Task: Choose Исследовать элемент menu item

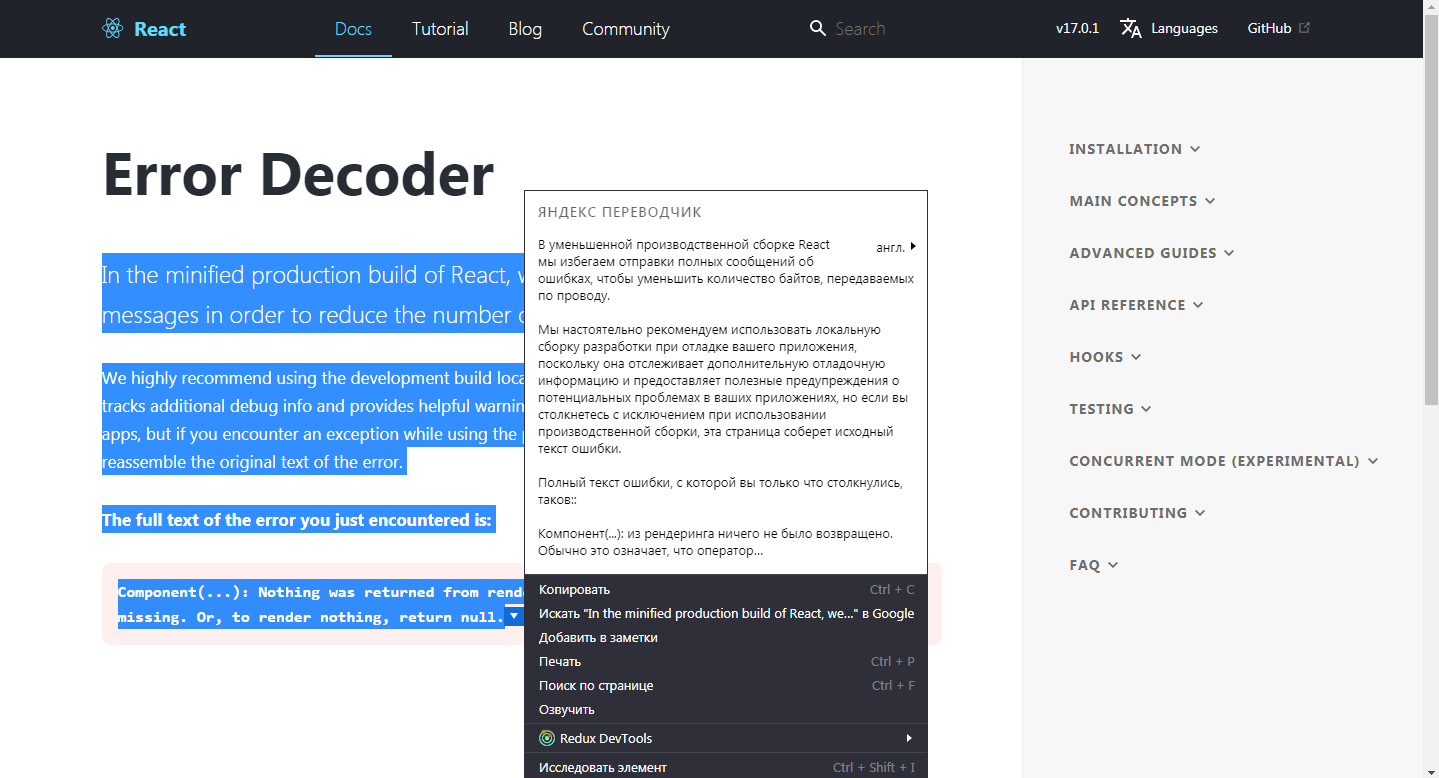Action: click(x=726, y=768)
